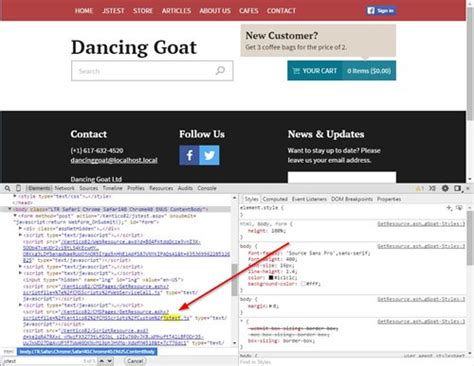The image size is (474, 366).
Task: Click the Facebook icon under Follow Us
Action: tap(189, 155)
